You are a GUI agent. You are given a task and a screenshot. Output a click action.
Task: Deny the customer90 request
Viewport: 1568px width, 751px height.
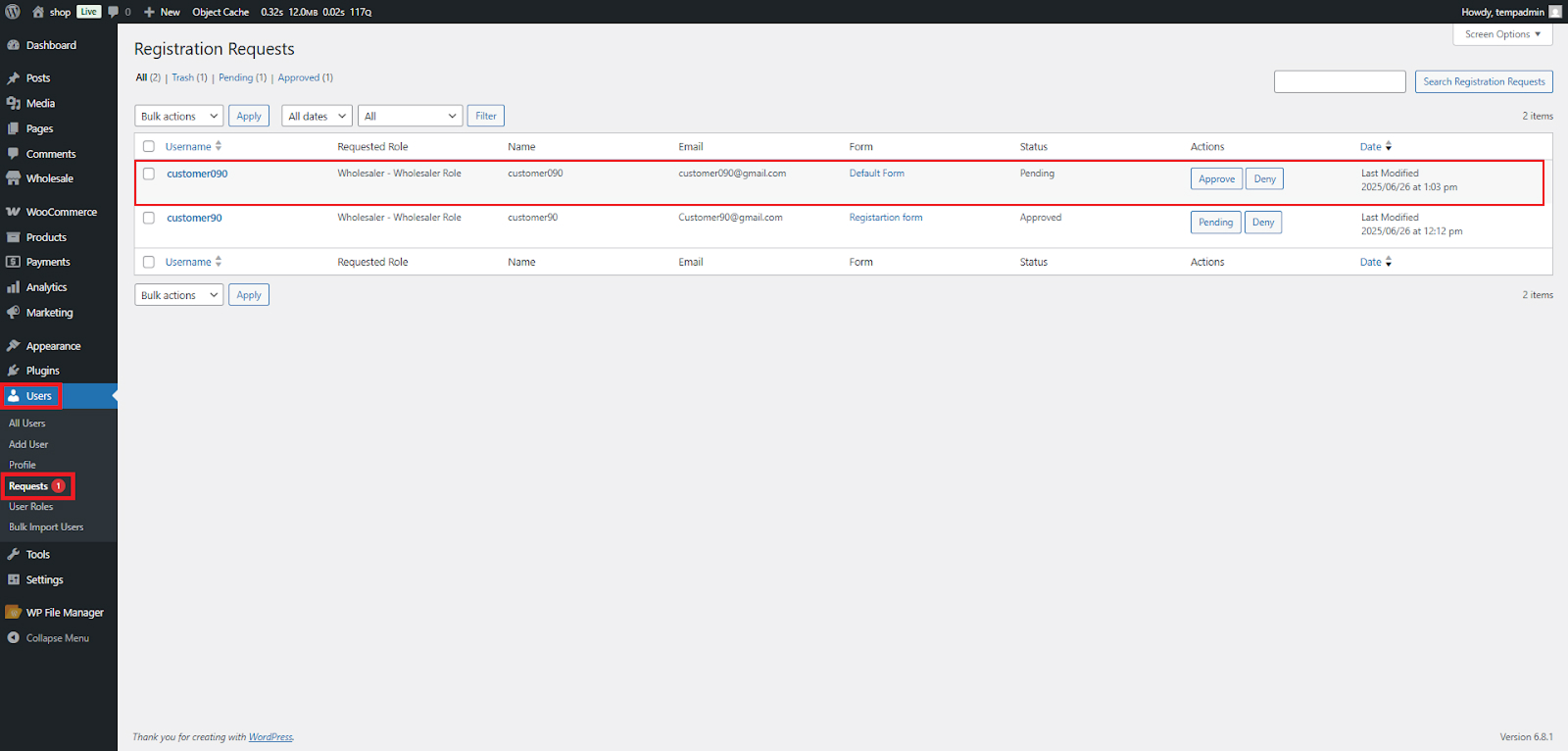[1263, 223]
